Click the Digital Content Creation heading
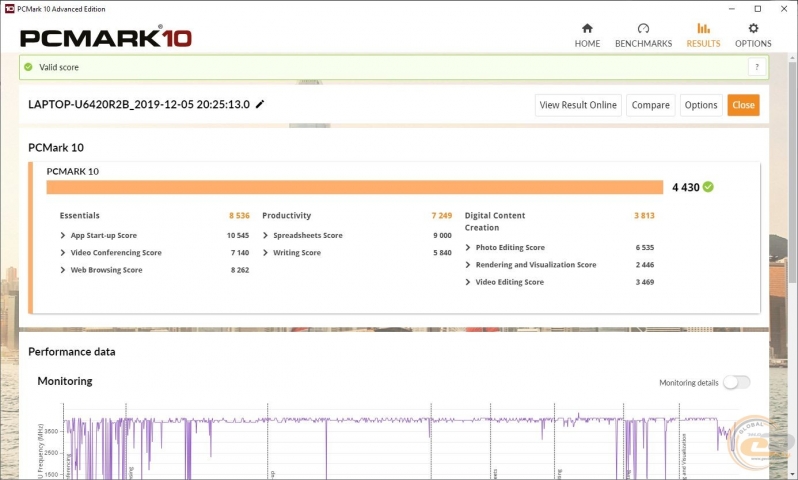Viewport: 798px width, 480px height. coord(495,221)
